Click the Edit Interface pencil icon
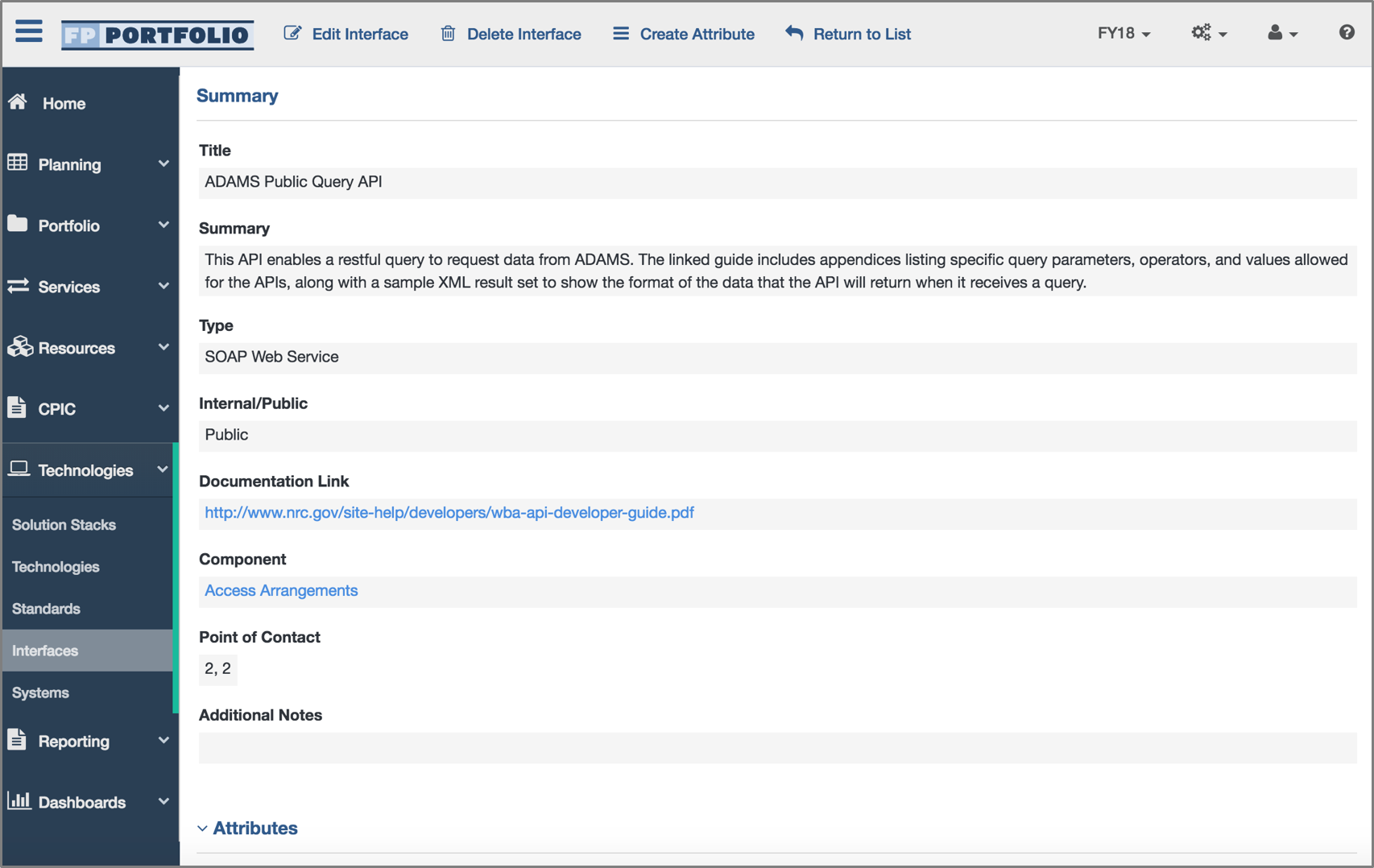The image size is (1374, 868). [x=293, y=33]
